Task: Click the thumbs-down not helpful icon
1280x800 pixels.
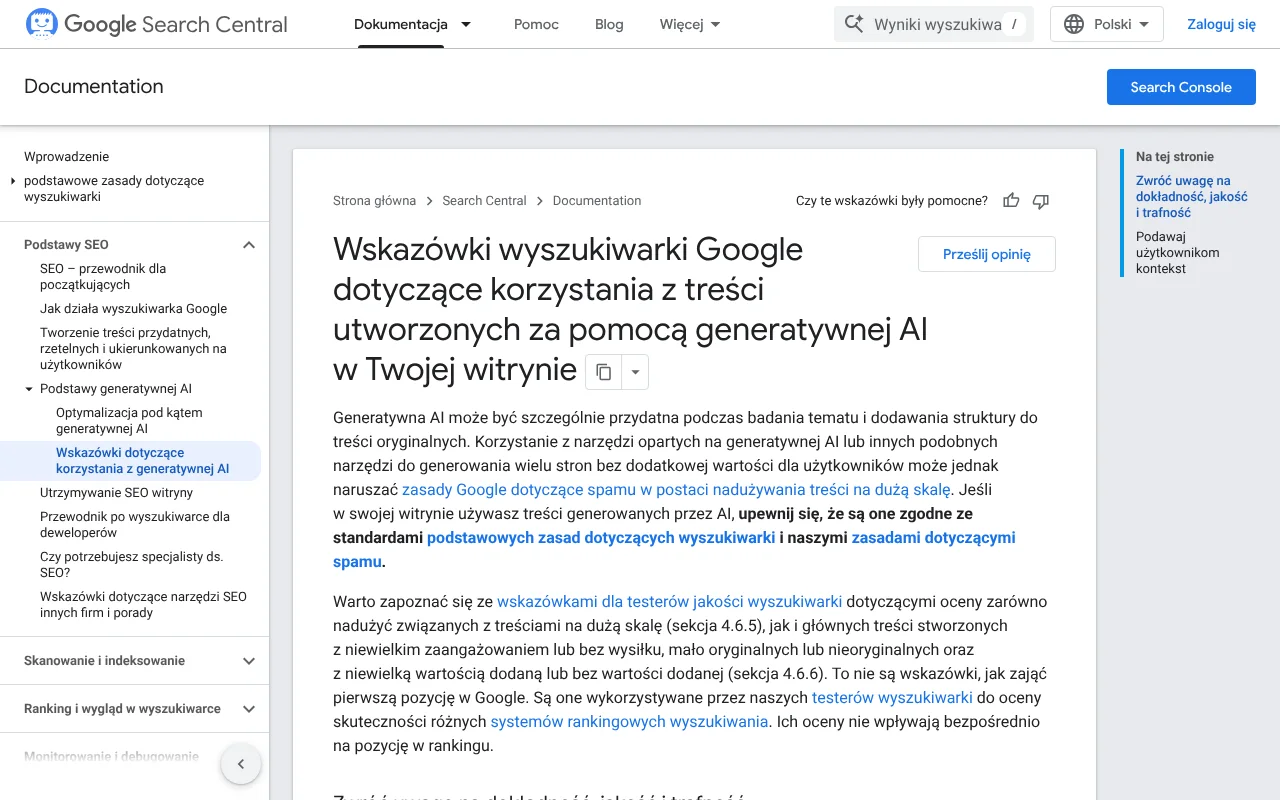Action: pyautogui.click(x=1041, y=201)
